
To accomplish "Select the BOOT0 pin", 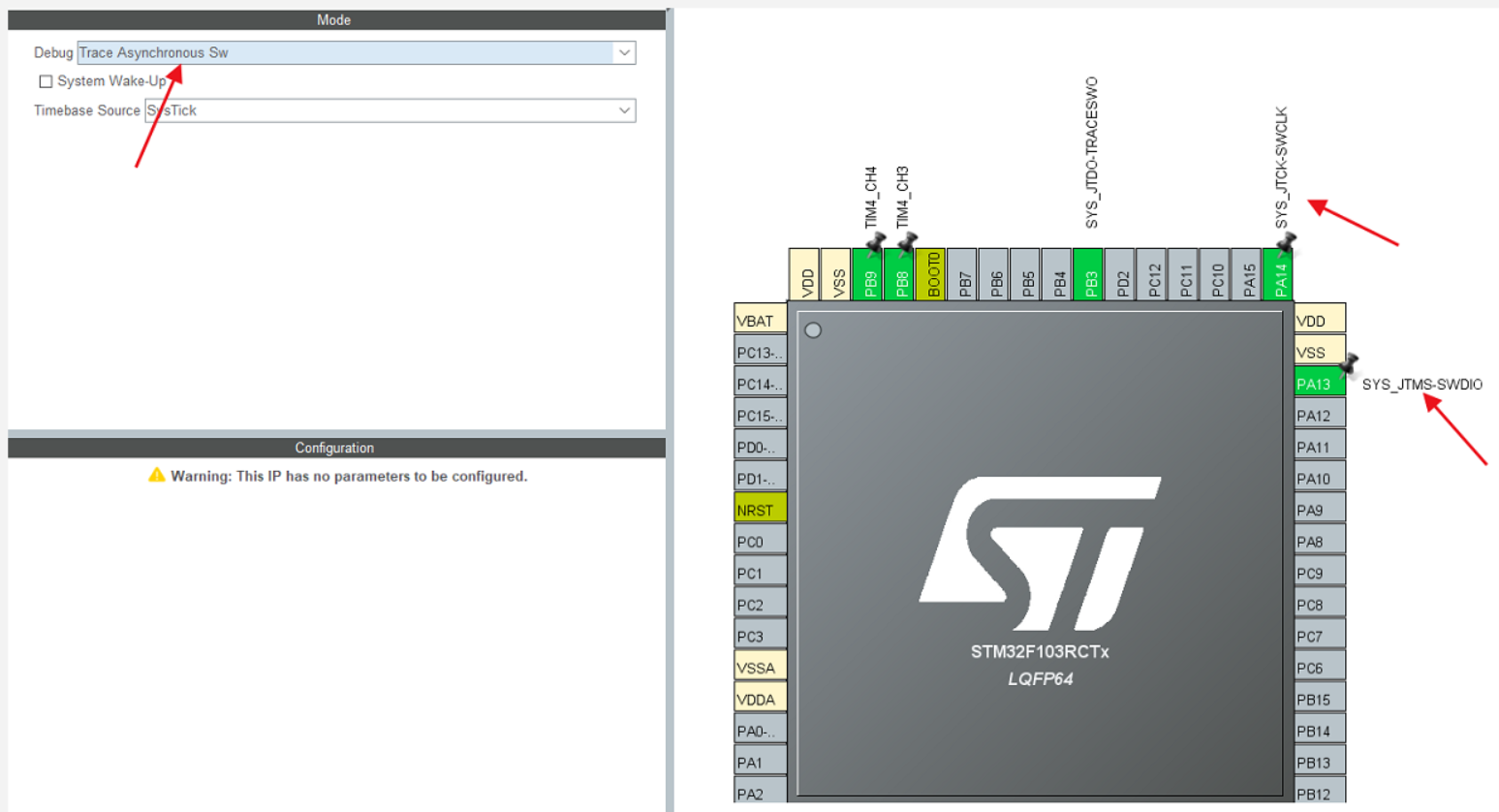I will (x=932, y=276).
